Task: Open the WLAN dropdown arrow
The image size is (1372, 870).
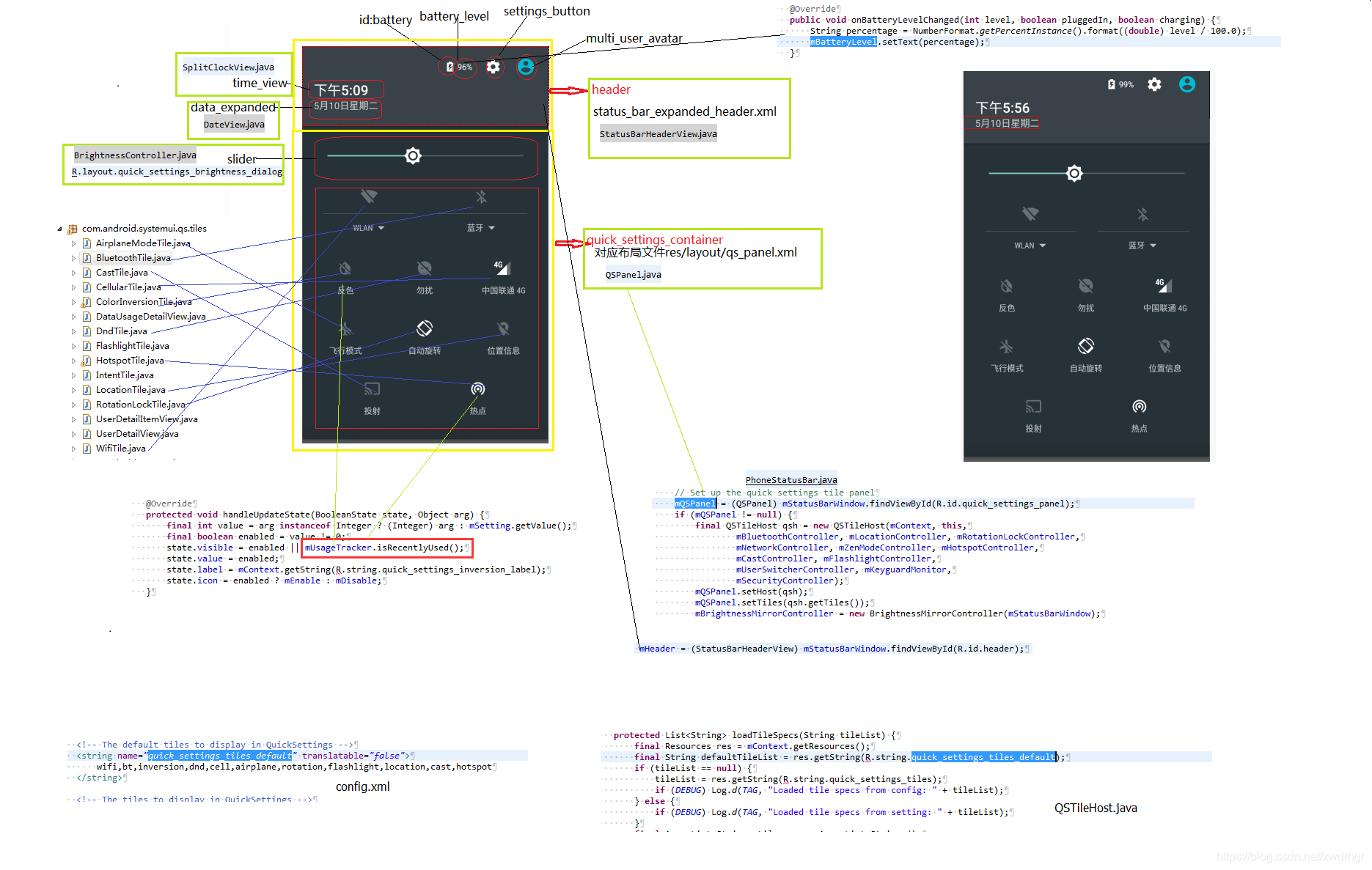Action: 381,227
